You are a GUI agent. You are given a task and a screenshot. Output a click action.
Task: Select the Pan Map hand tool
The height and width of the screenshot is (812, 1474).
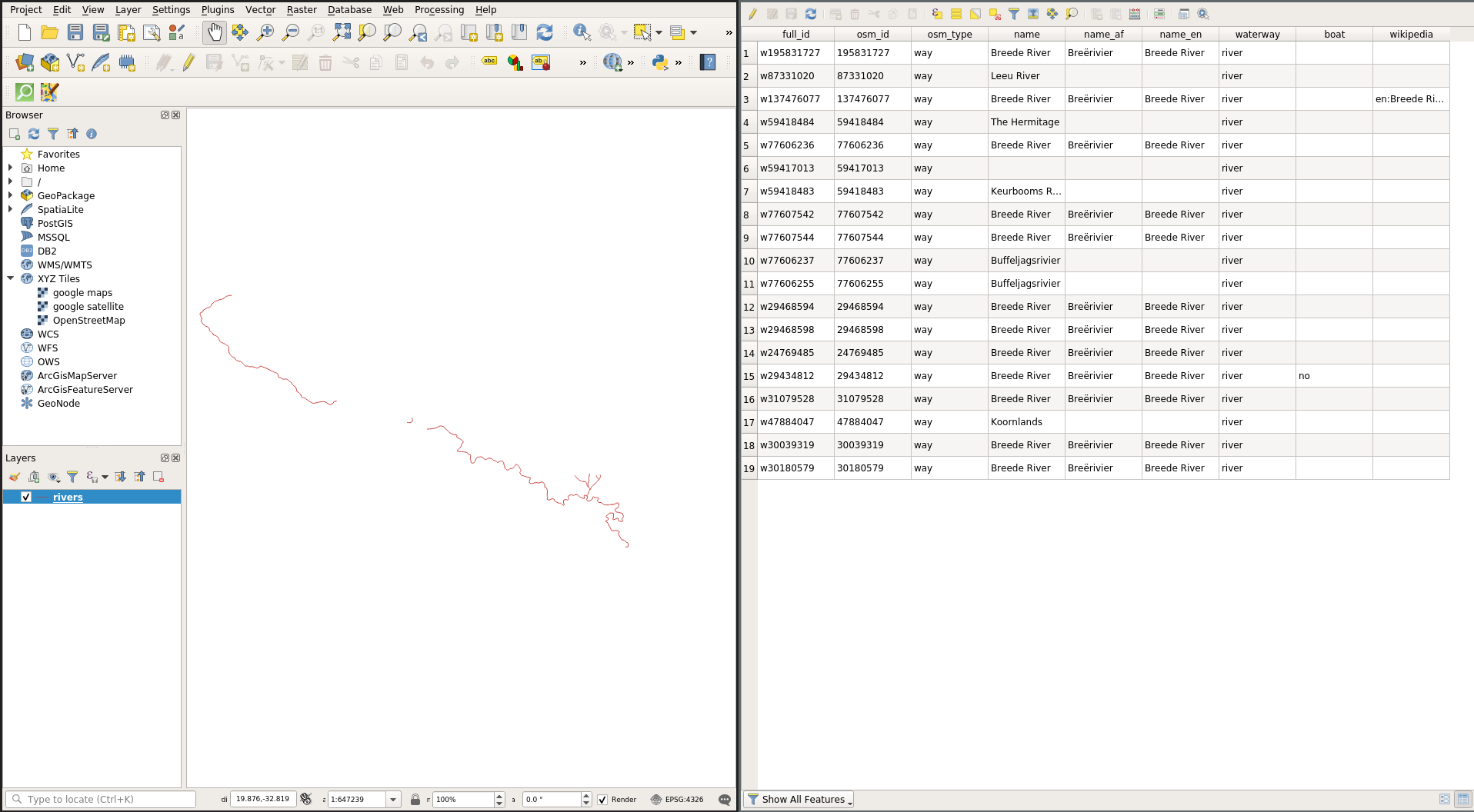coord(215,32)
